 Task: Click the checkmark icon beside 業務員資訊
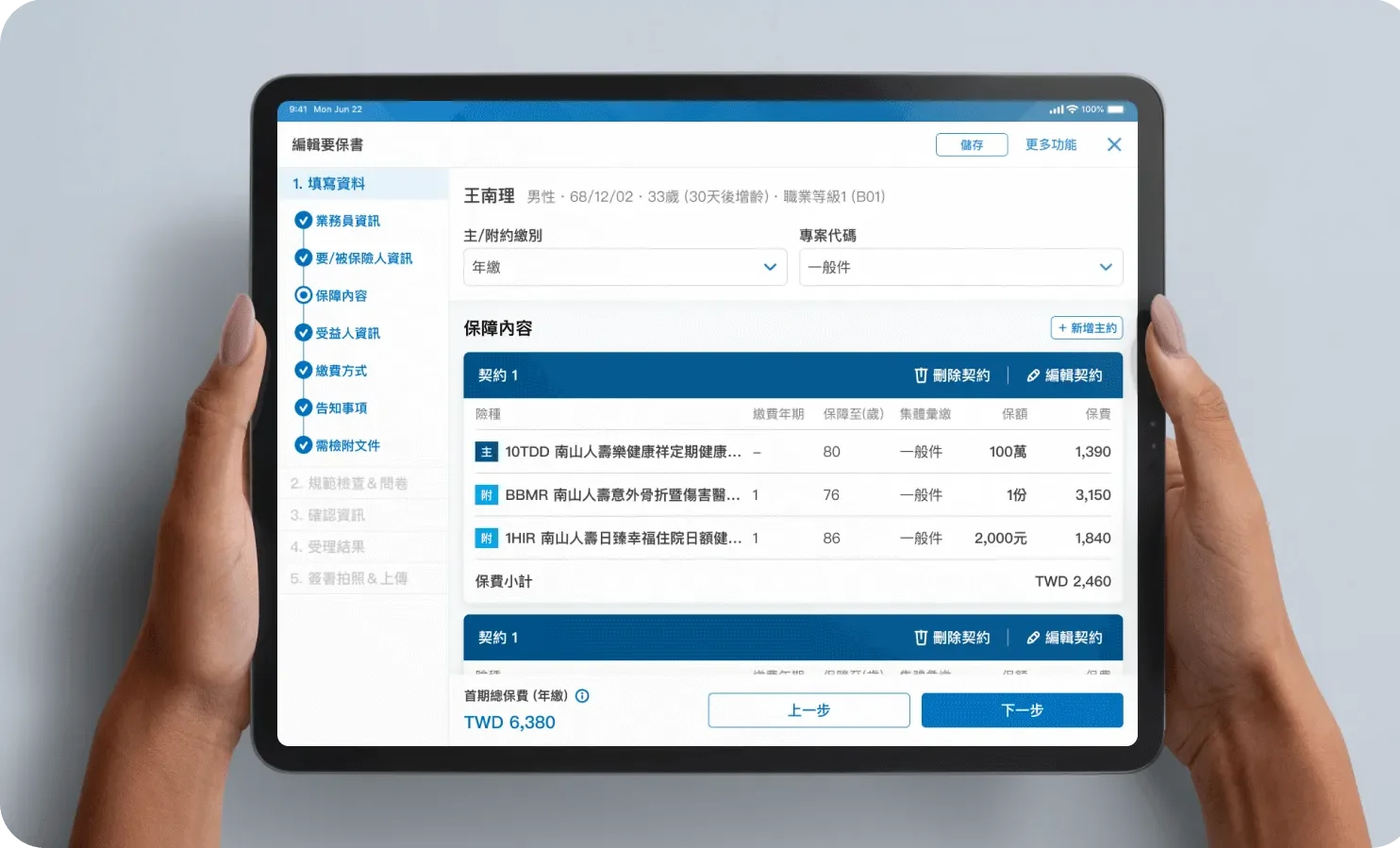point(304,221)
